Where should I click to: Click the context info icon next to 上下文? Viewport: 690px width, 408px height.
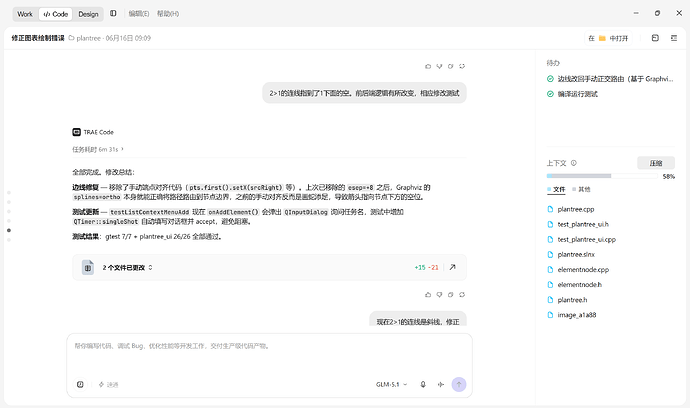(x=573, y=163)
